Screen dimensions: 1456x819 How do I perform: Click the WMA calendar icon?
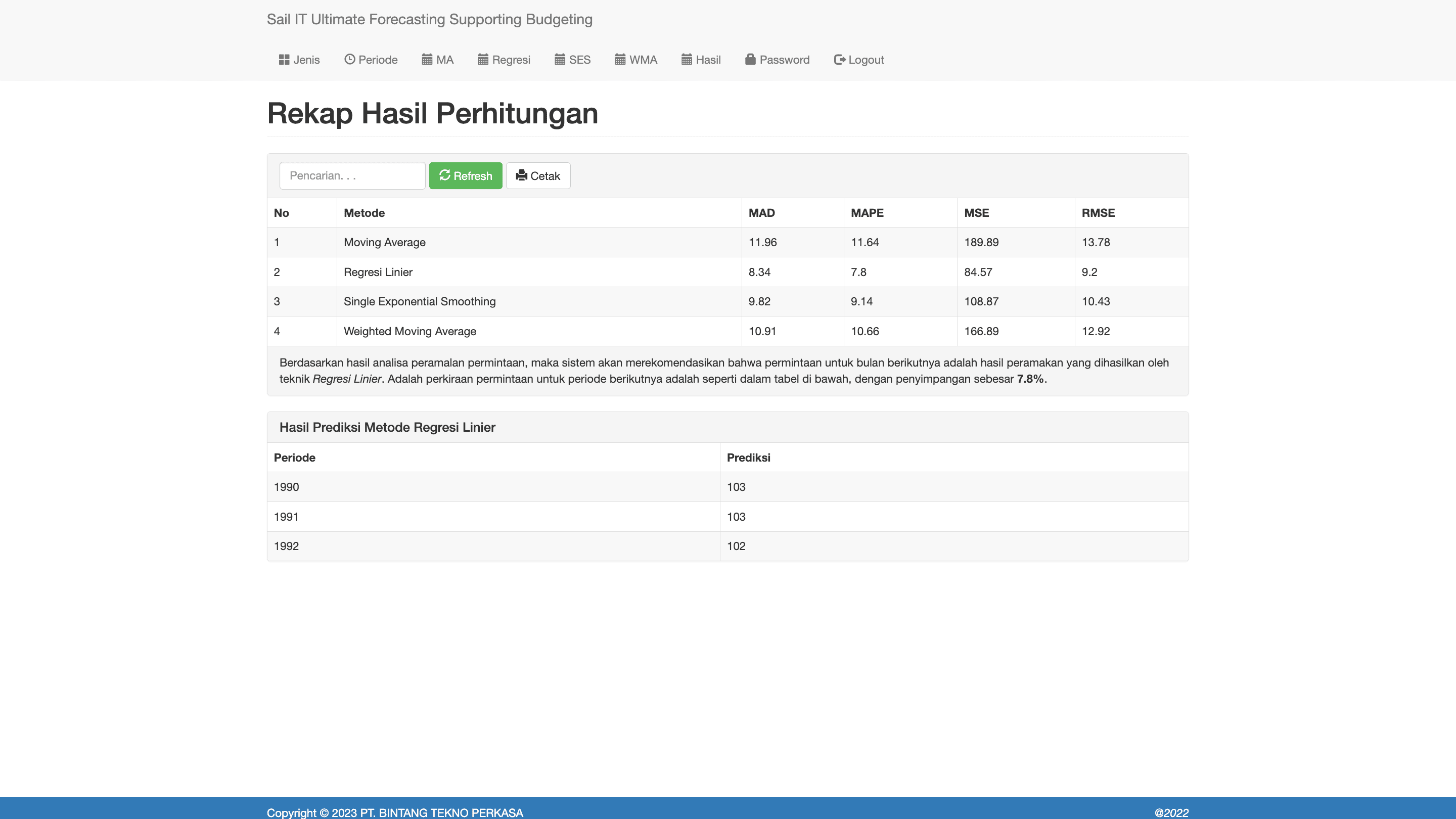pyautogui.click(x=620, y=59)
